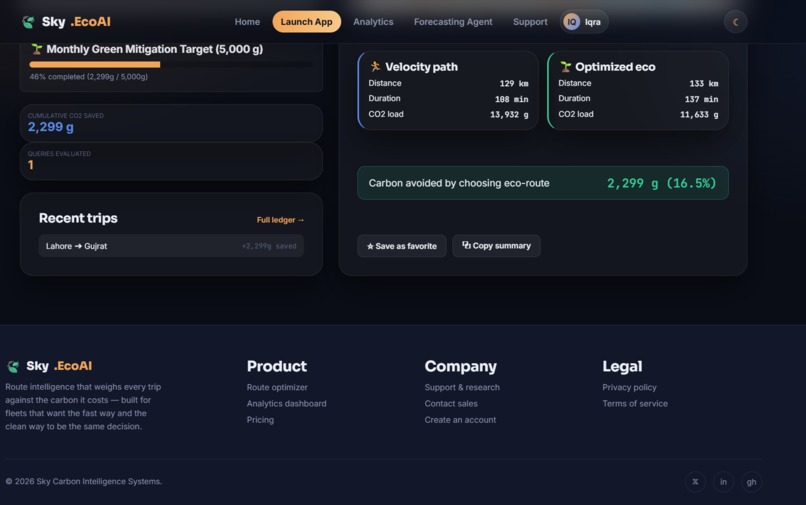This screenshot has width=806, height=505.
Task: Click Optimized eco duration 137 min
Action: point(701,99)
